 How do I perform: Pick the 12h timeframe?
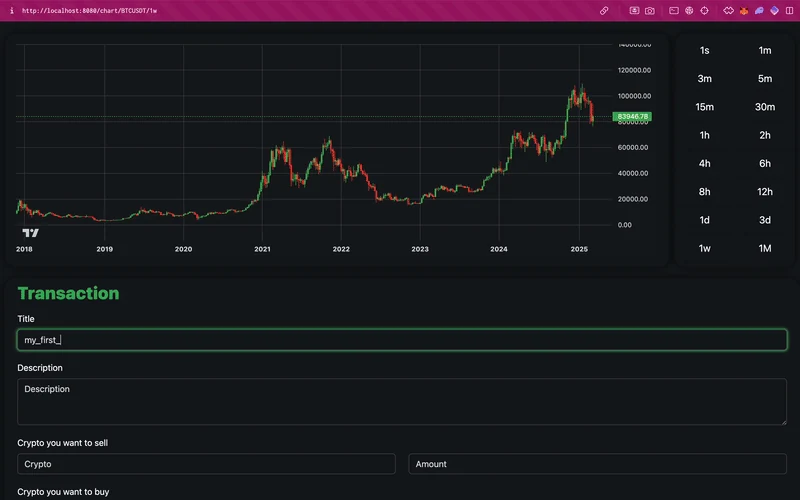click(x=765, y=192)
